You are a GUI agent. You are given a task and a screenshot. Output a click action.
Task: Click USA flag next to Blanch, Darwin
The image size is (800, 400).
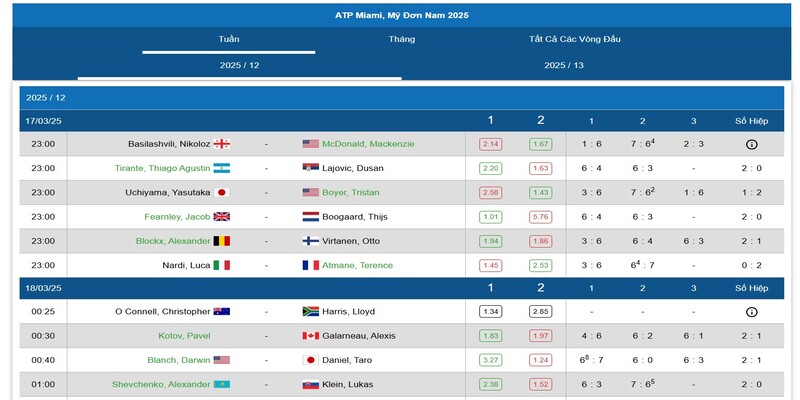pyautogui.click(x=221, y=360)
